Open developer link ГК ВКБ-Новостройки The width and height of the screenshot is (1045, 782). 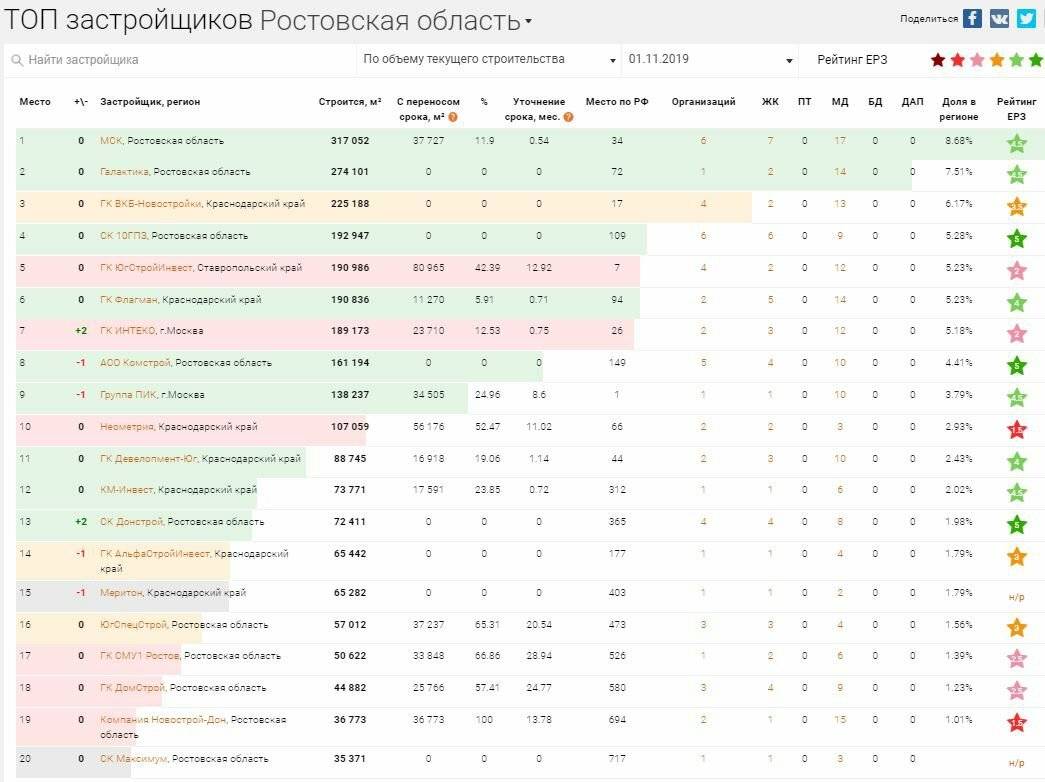(151, 203)
